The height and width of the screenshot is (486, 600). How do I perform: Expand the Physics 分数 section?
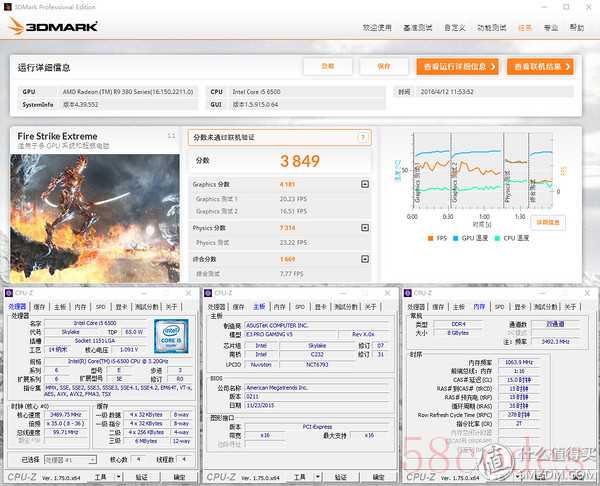point(365,228)
